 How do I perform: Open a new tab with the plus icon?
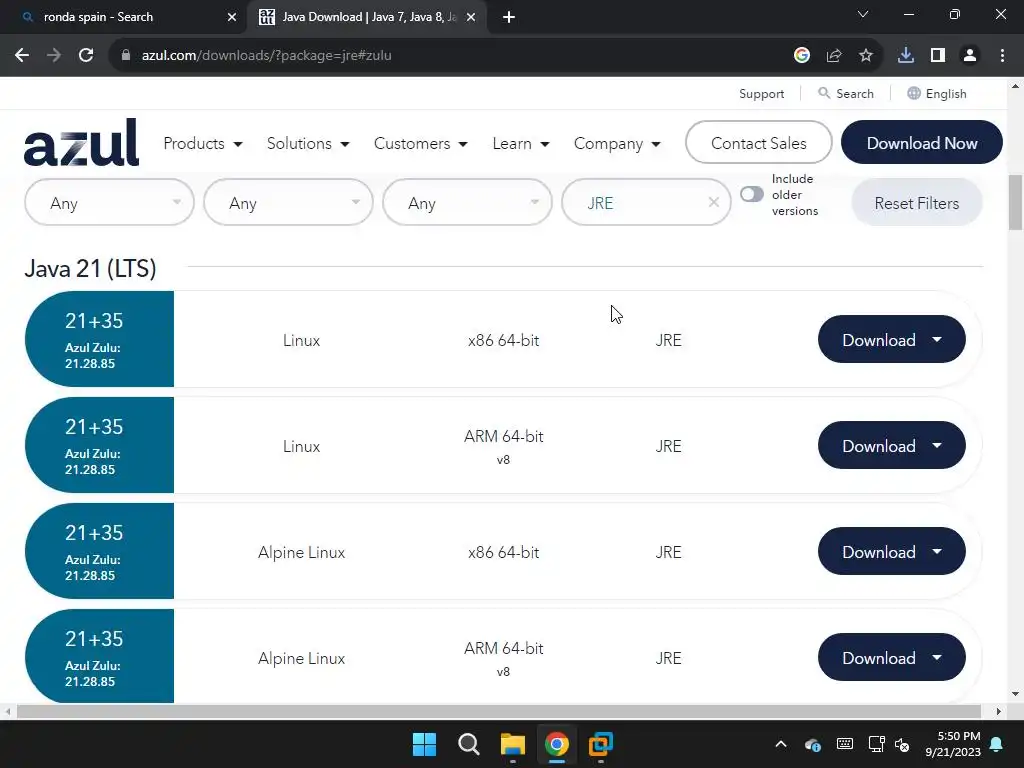click(x=509, y=17)
